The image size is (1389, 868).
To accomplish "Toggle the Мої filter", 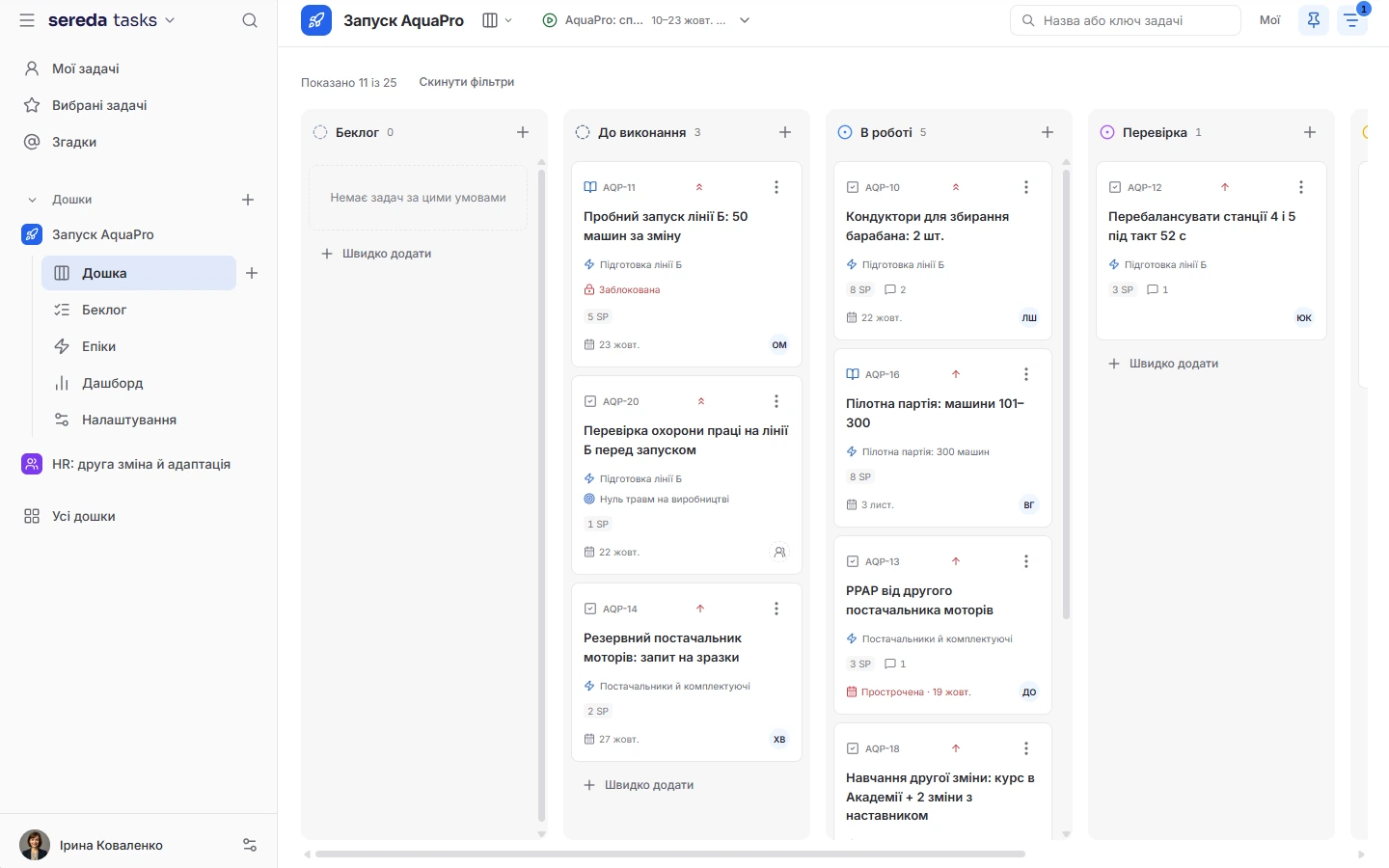I will tap(1270, 20).
